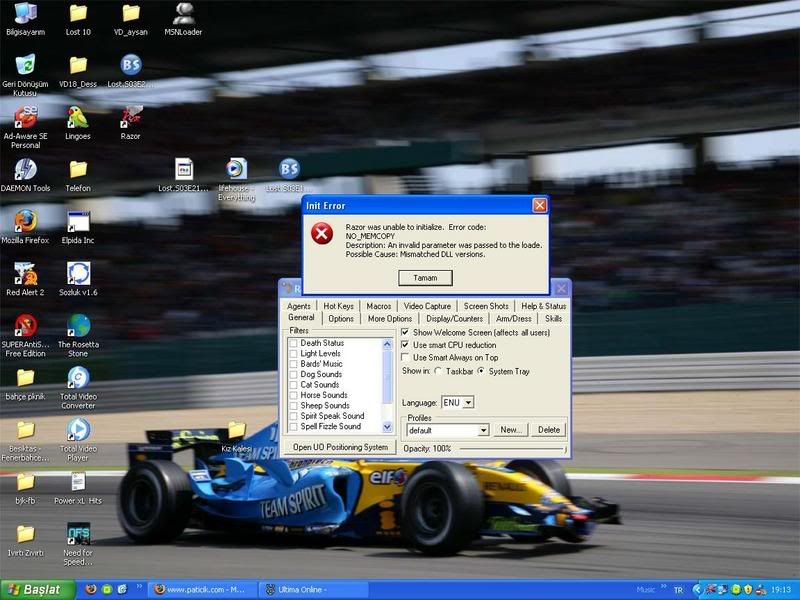Click TR language indicator in taskbar
Screen dimensions: 800x600
[x=678, y=590]
